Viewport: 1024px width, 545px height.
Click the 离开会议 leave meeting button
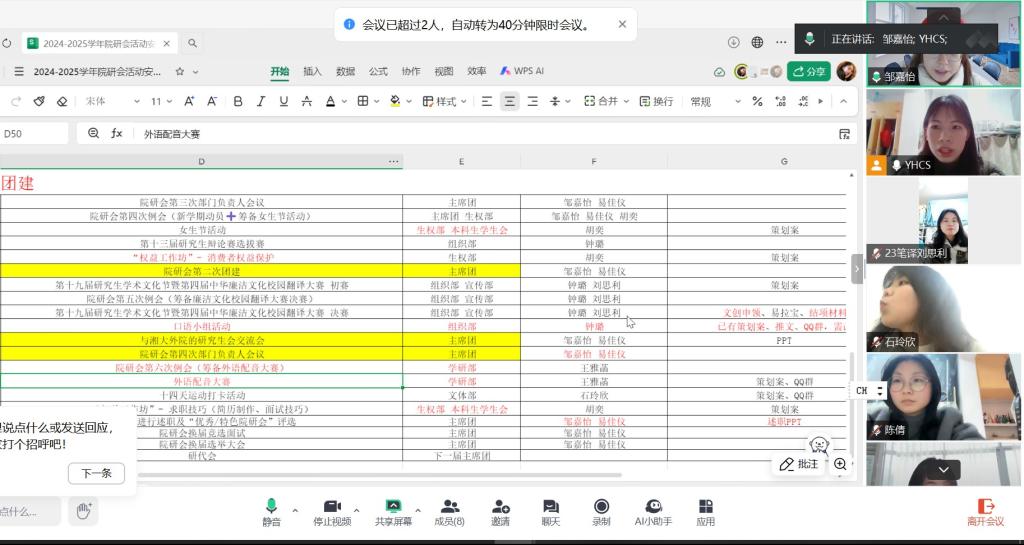985,511
